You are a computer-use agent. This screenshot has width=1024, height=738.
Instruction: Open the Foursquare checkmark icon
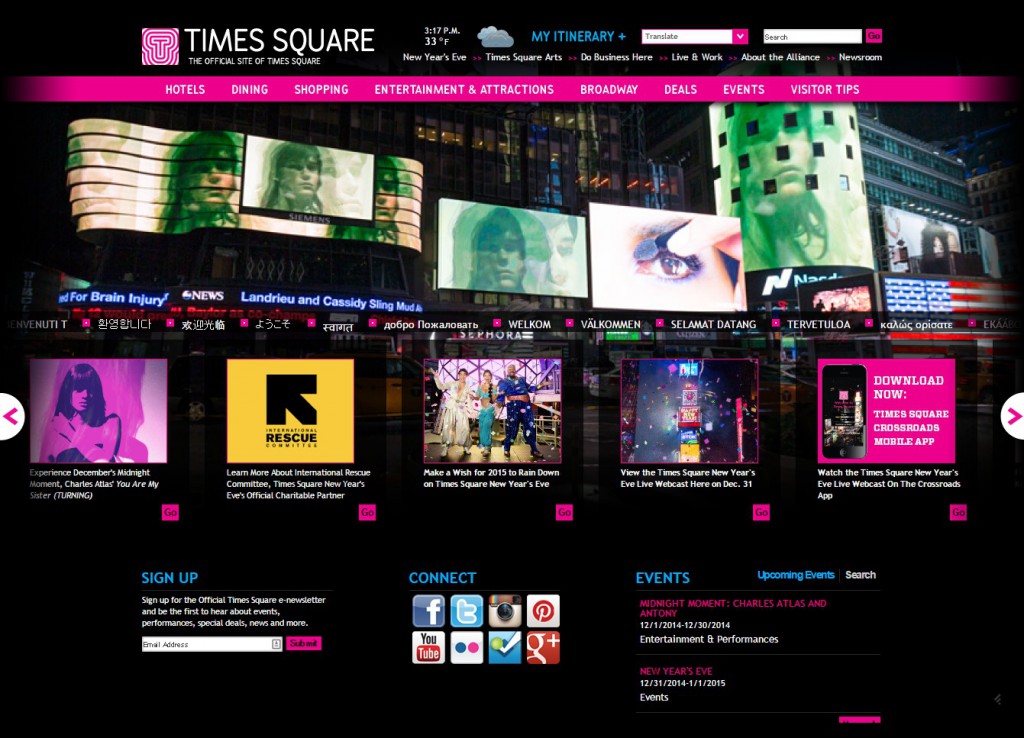[x=505, y=647]
